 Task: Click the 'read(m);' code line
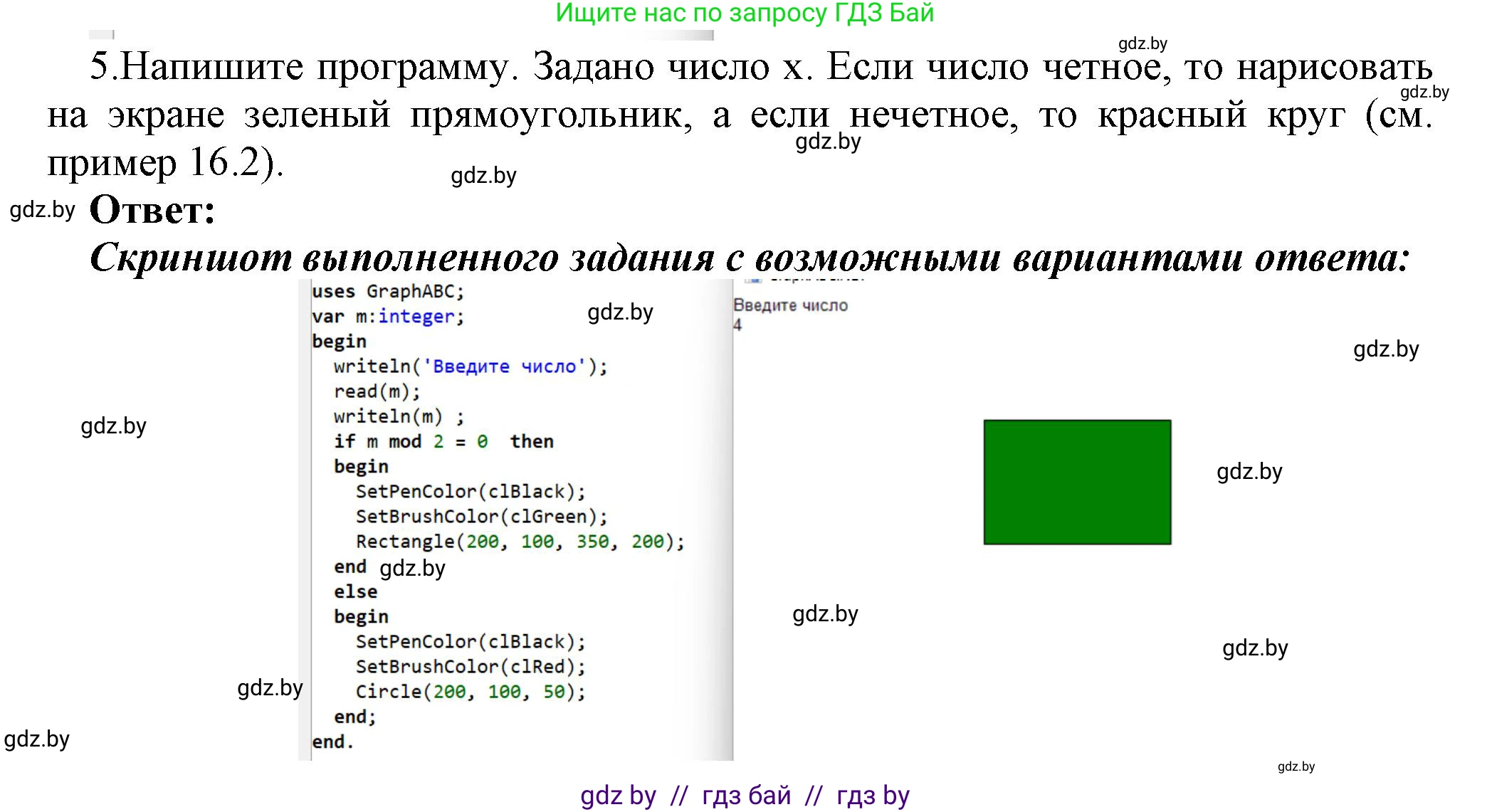point(377,391)
